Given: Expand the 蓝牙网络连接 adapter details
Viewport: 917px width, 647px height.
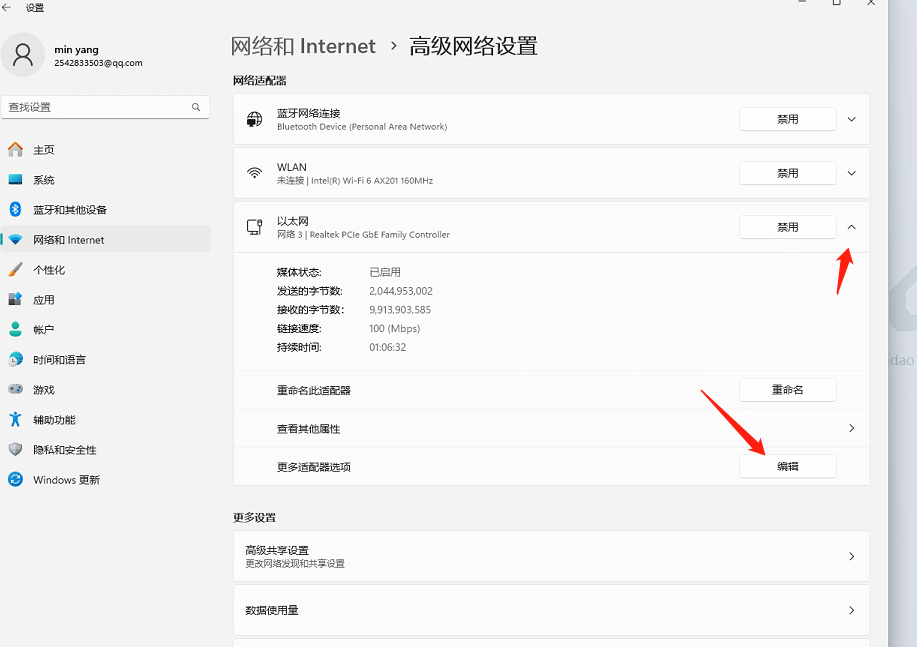Looking at the screenshot, I should pos(851,119).
